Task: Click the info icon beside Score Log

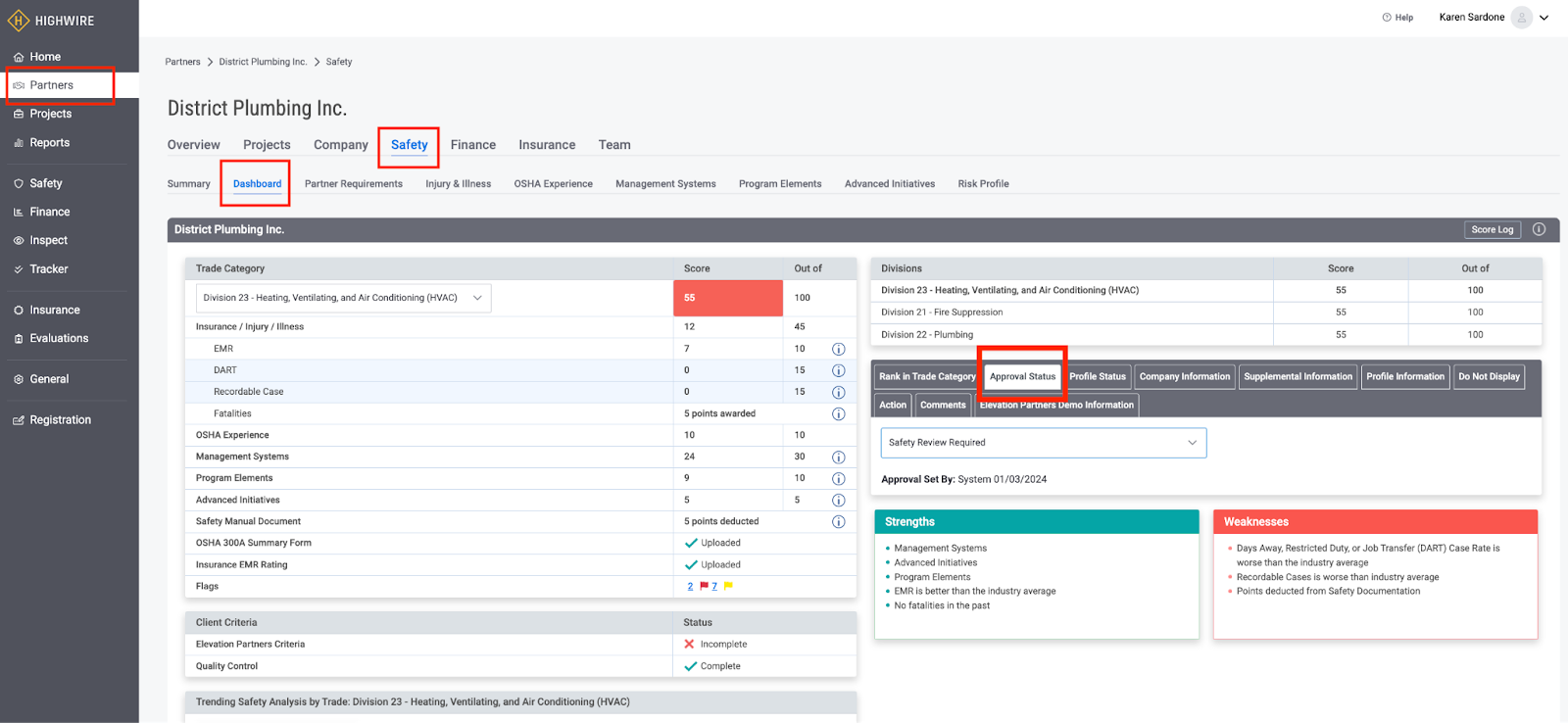Action: pos(1539,229)
